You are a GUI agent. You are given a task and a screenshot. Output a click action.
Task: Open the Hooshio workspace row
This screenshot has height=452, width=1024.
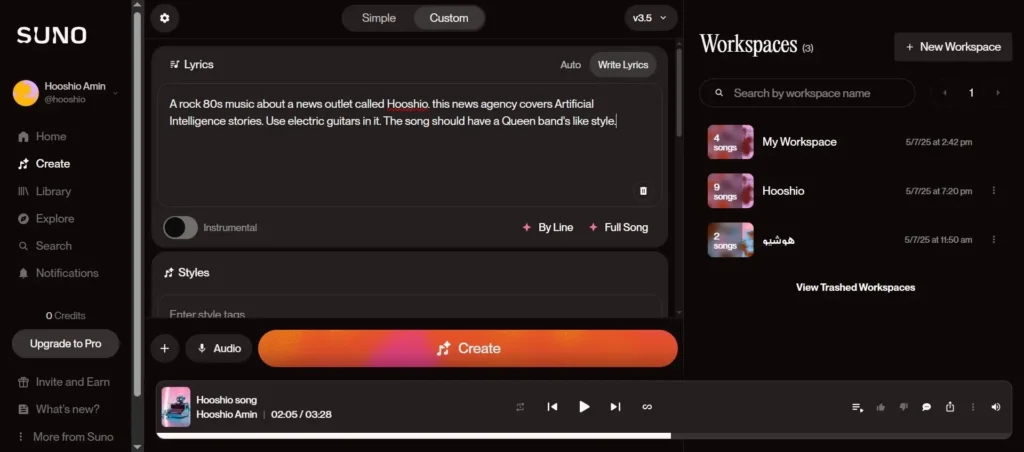click(855, 191)
